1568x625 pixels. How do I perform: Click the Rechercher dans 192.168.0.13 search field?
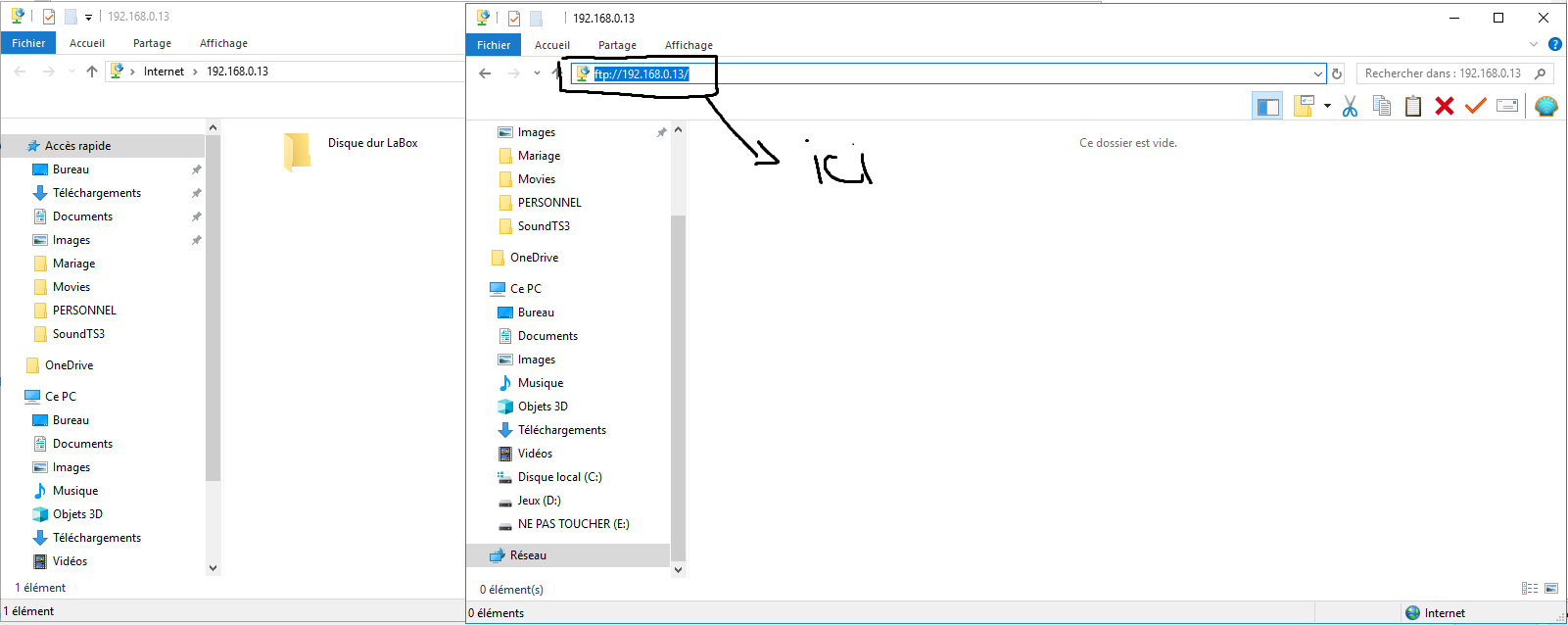click(1445, 73)
